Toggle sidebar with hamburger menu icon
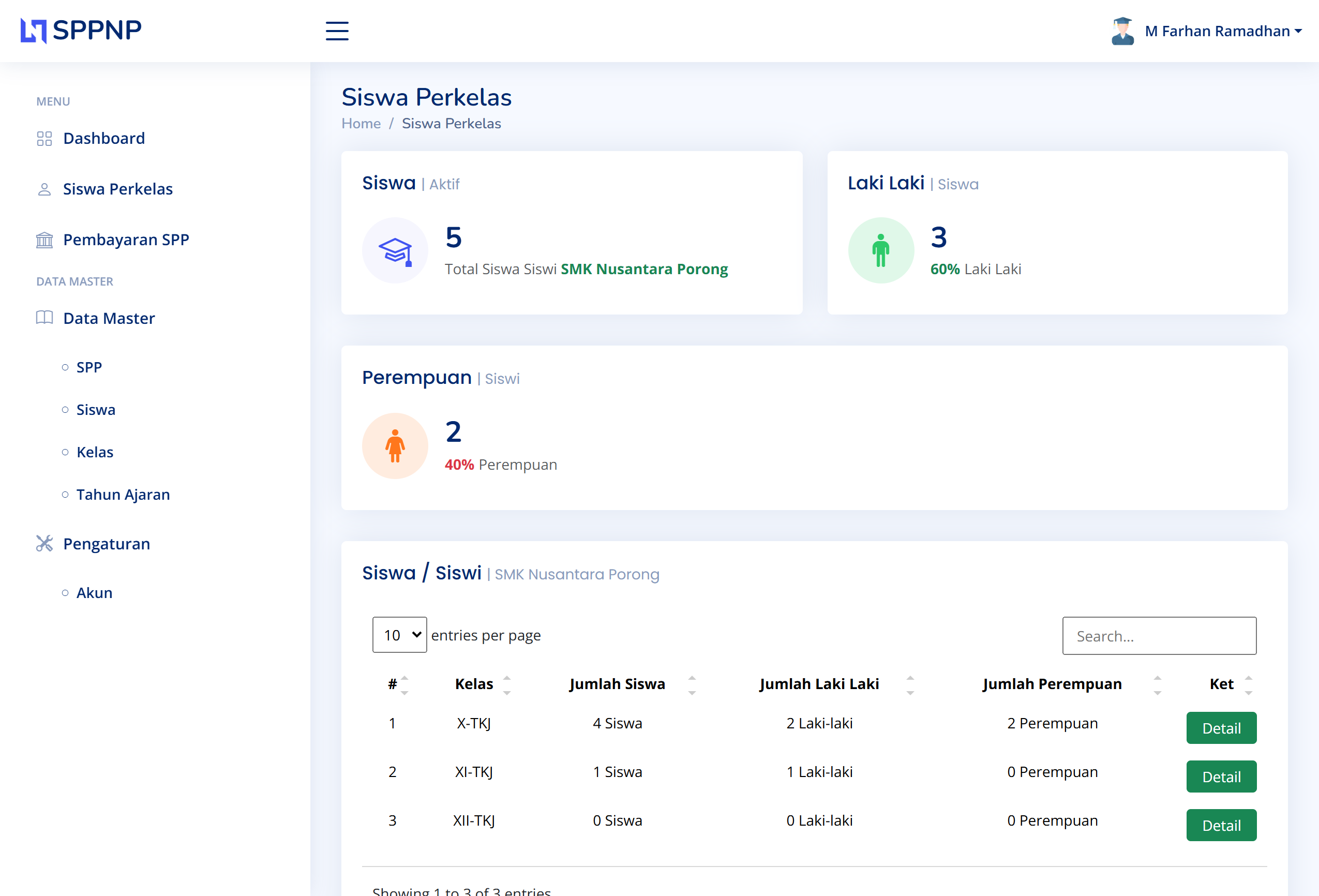This screenshot has width=1319, height=896. point(337,31)
